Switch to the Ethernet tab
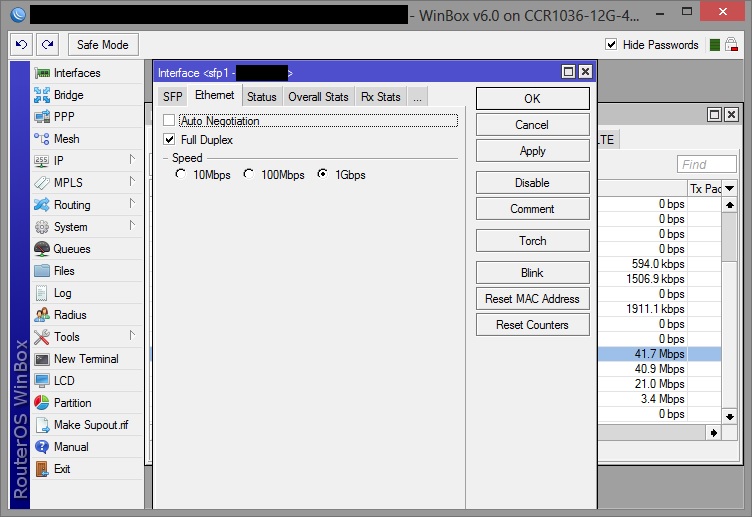 214,95
